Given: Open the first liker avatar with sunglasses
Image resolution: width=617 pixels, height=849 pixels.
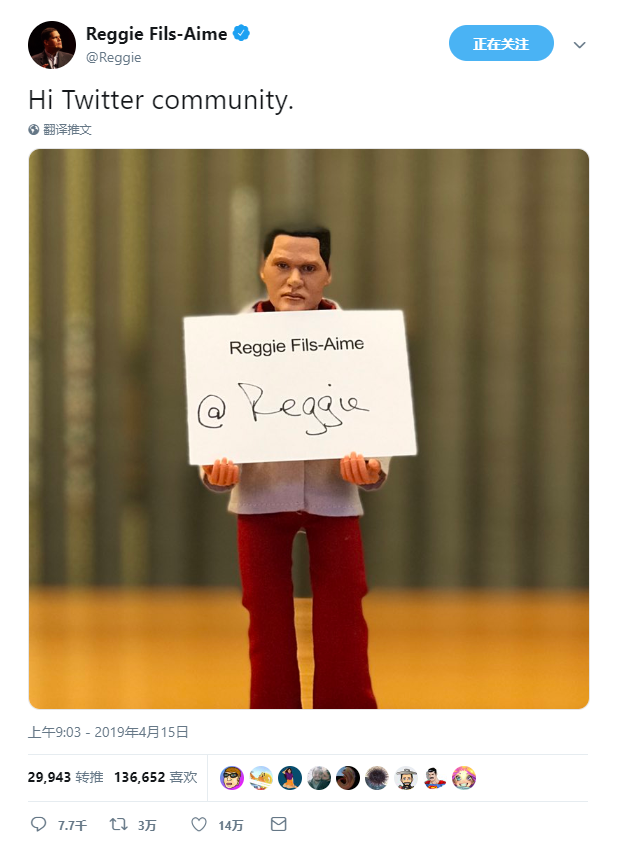Looking at the screenshot, I should coord(232,778).
